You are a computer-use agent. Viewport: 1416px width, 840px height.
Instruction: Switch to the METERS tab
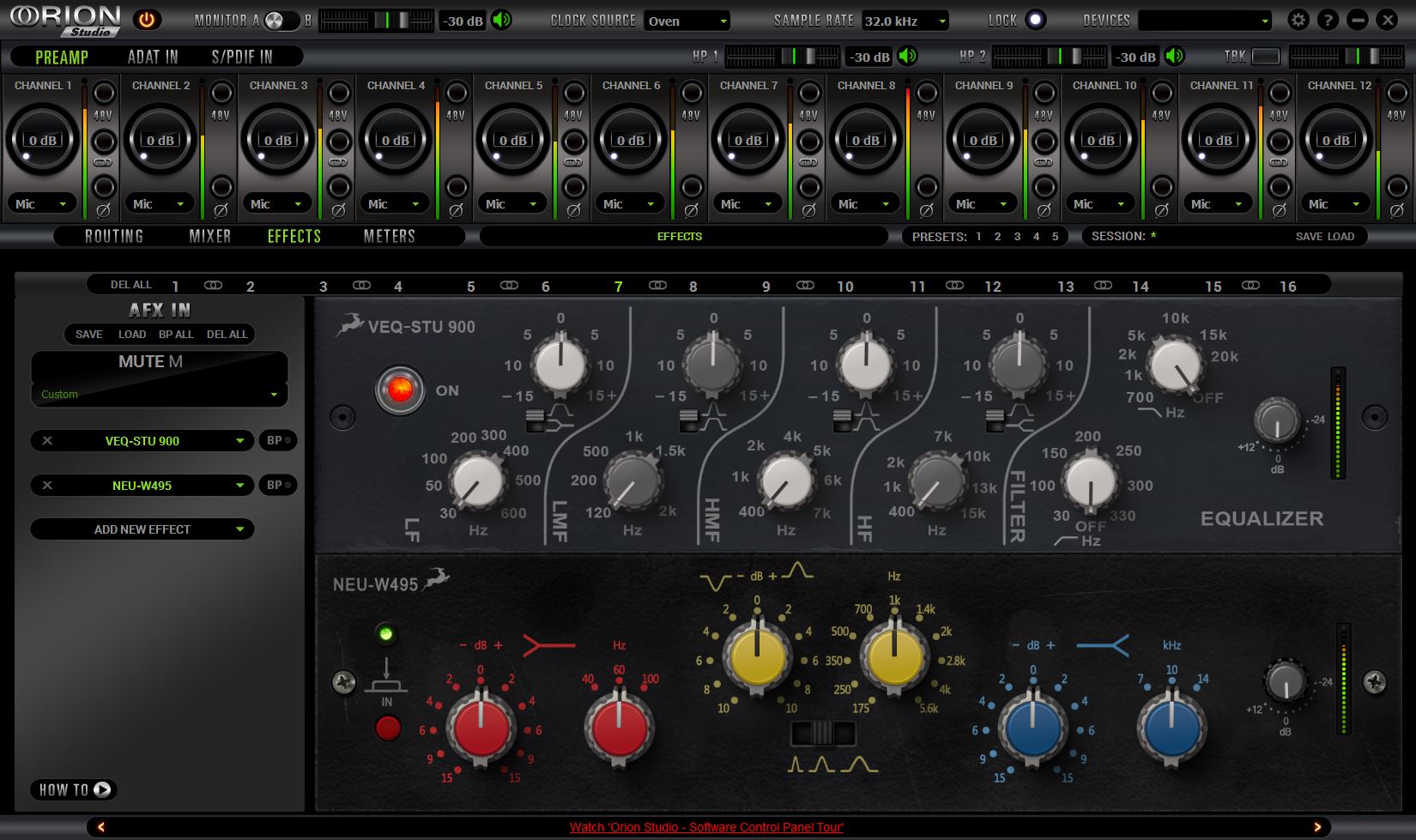pos(390,236)
